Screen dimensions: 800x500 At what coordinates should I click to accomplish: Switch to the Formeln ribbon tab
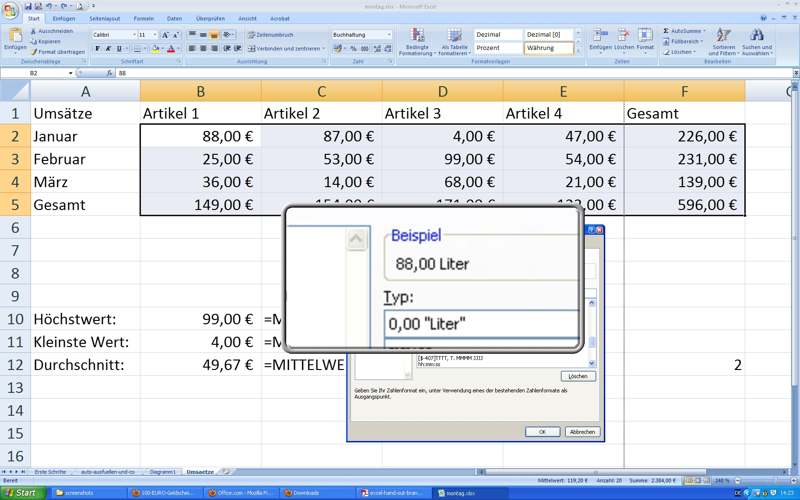144,18
